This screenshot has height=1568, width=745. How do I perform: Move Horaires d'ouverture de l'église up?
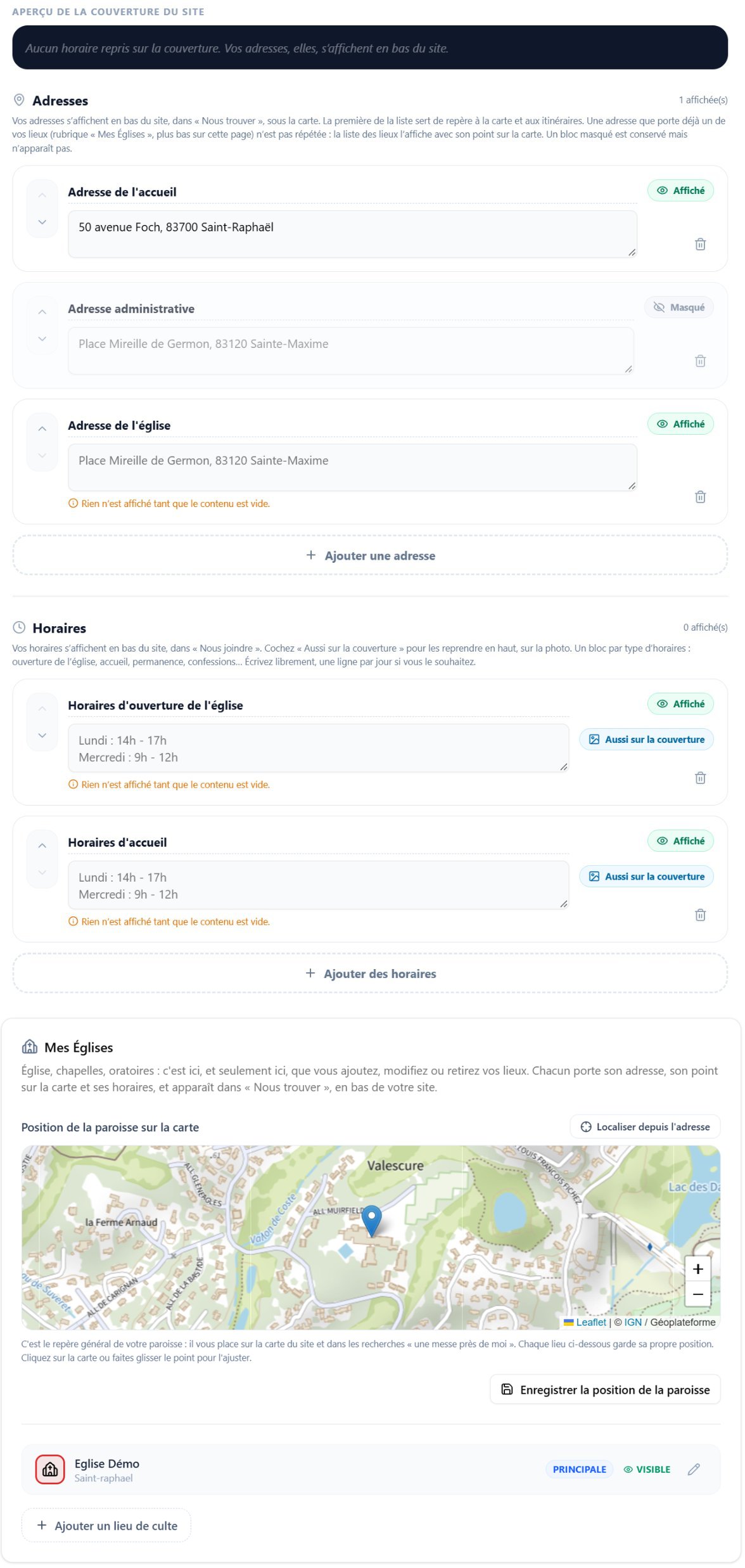coord(42,710)
